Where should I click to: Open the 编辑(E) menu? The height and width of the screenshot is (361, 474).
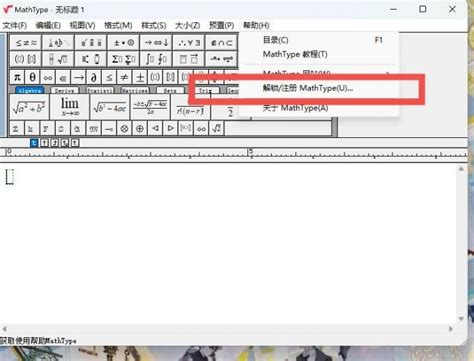(48, 25)
